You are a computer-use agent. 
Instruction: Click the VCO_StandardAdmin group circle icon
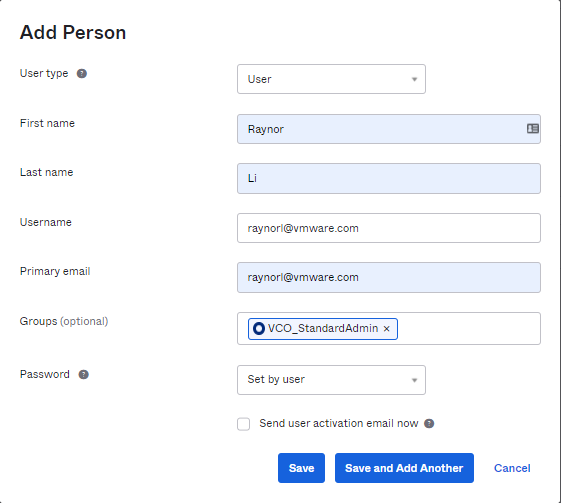[259, 328]
